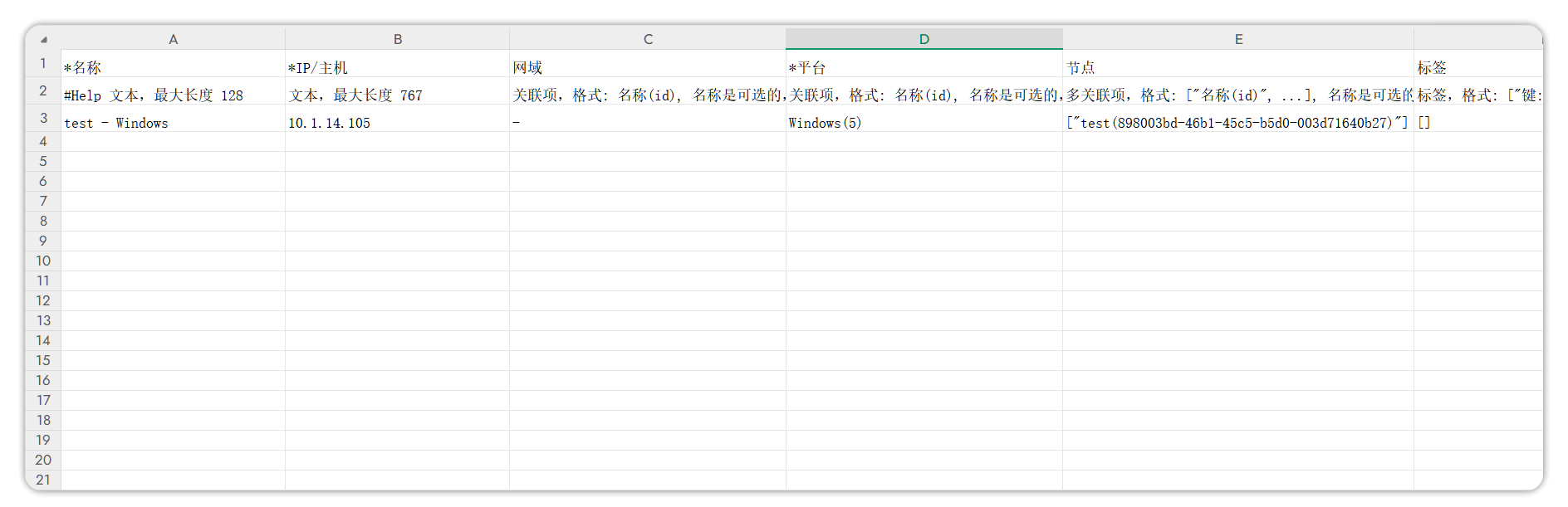Select the 'test - Windows' cell
This screenshot has width=1568, height=507.
(x=173, y=123)
